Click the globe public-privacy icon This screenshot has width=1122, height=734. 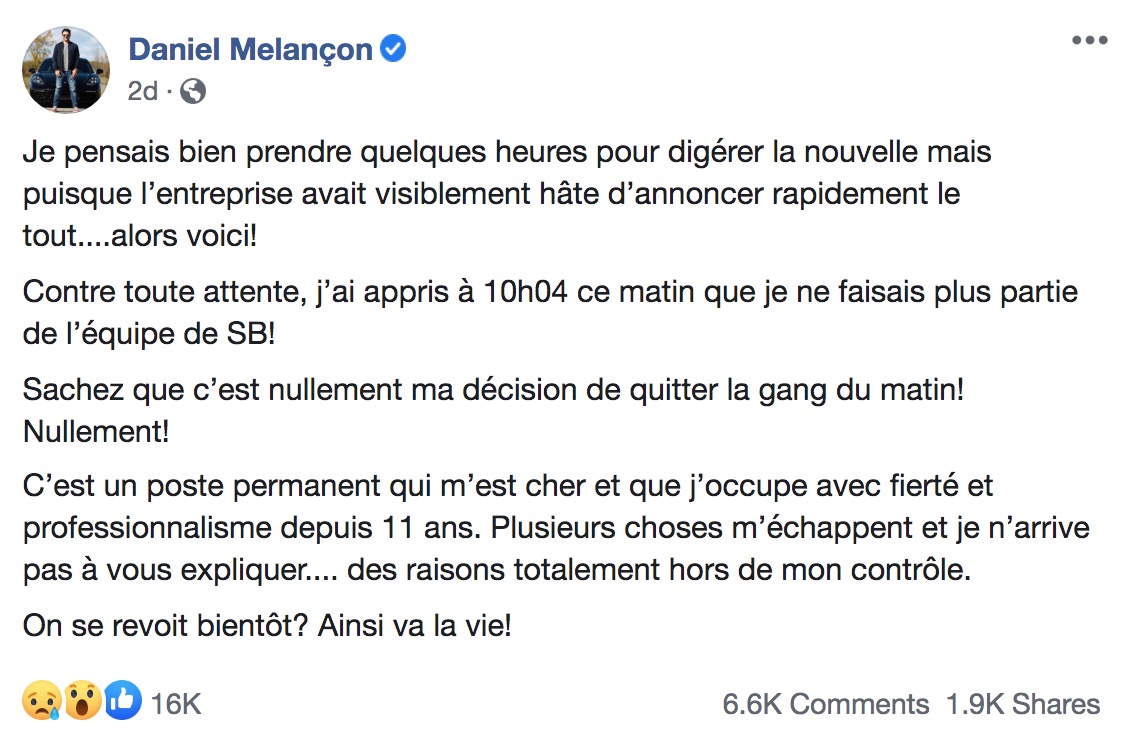coord(192,92)
